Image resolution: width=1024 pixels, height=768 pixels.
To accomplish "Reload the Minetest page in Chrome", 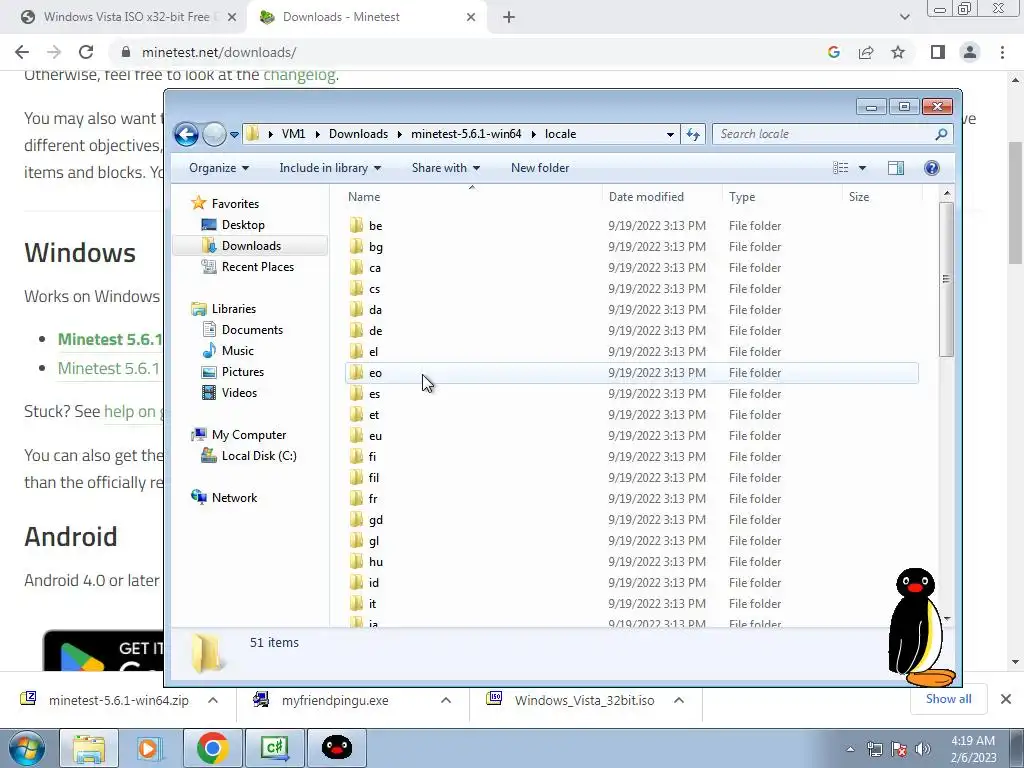I will coord(86,52).
